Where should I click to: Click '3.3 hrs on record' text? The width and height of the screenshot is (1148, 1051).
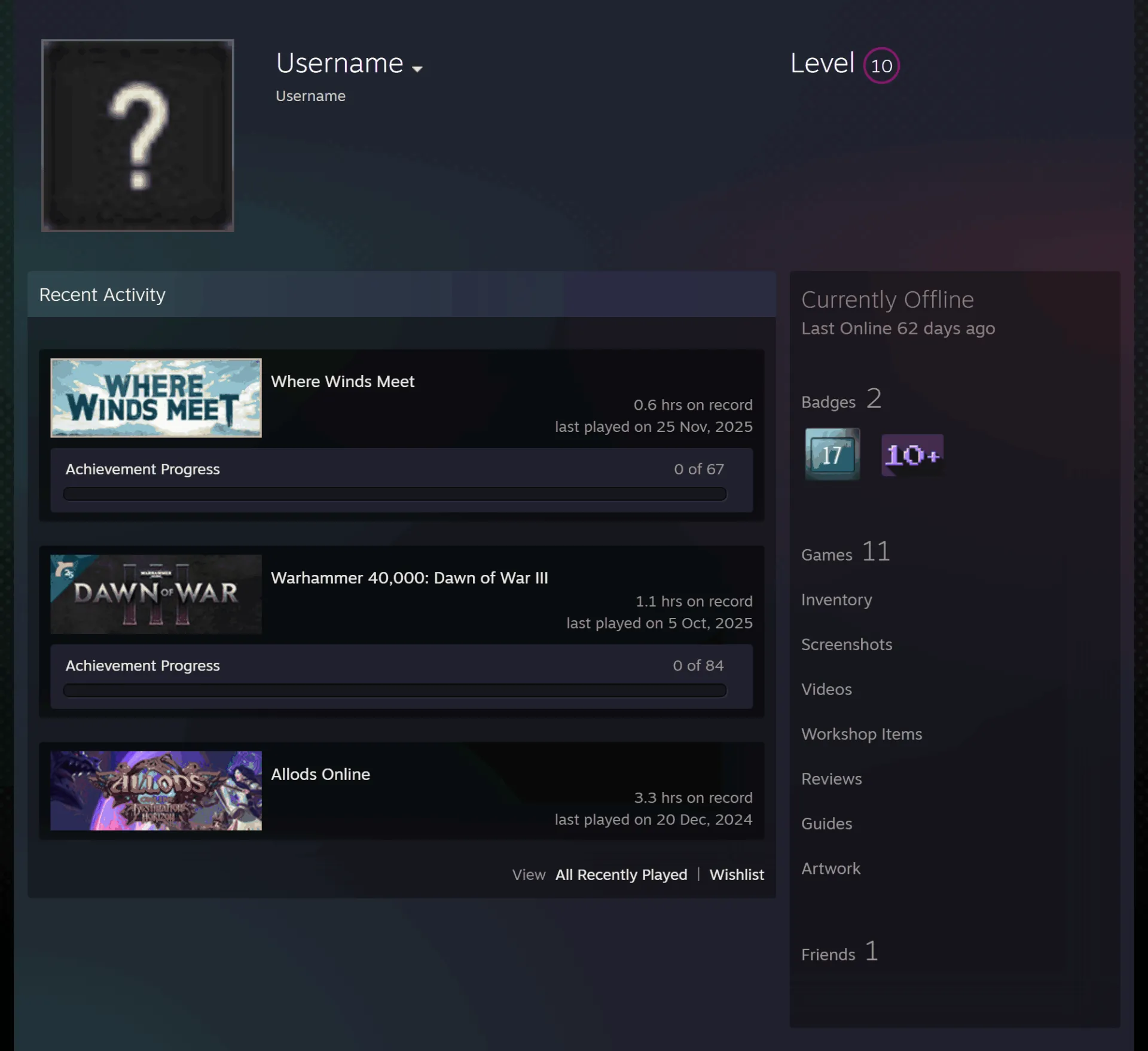coord(693,797)
